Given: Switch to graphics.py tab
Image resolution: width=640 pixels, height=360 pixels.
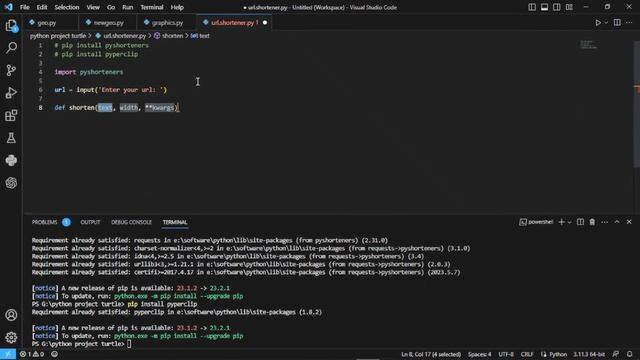Looking at the screenshot, I should [x=167, y=23].
